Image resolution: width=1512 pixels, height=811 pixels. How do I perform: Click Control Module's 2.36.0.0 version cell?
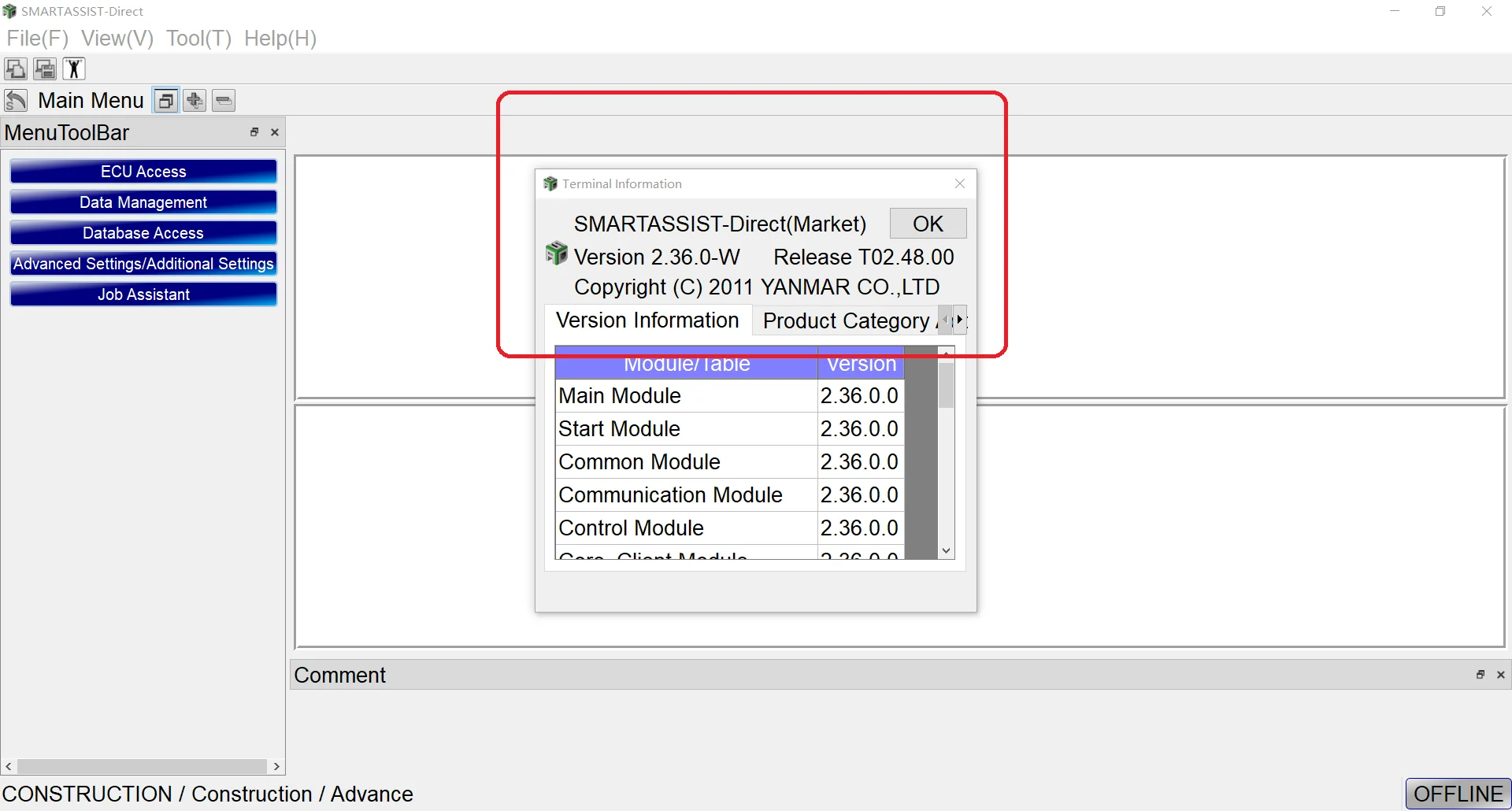861,528
